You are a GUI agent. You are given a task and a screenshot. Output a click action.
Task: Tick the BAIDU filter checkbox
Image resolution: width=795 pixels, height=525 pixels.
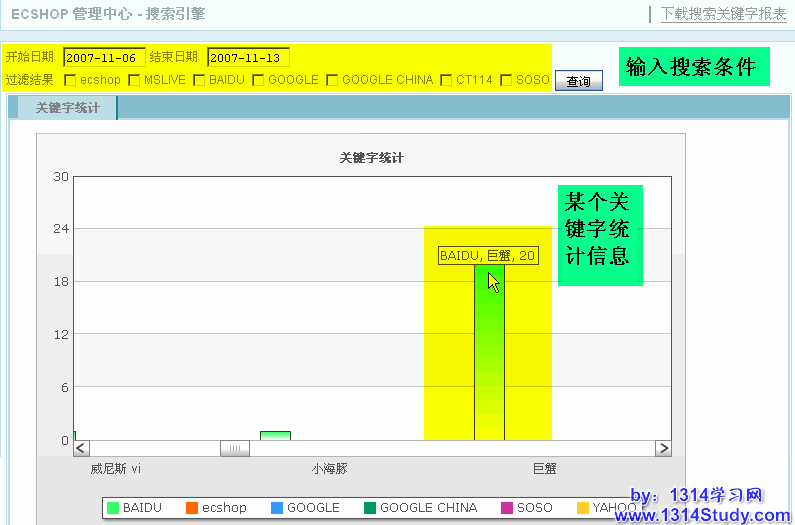[x=199, y=80]
